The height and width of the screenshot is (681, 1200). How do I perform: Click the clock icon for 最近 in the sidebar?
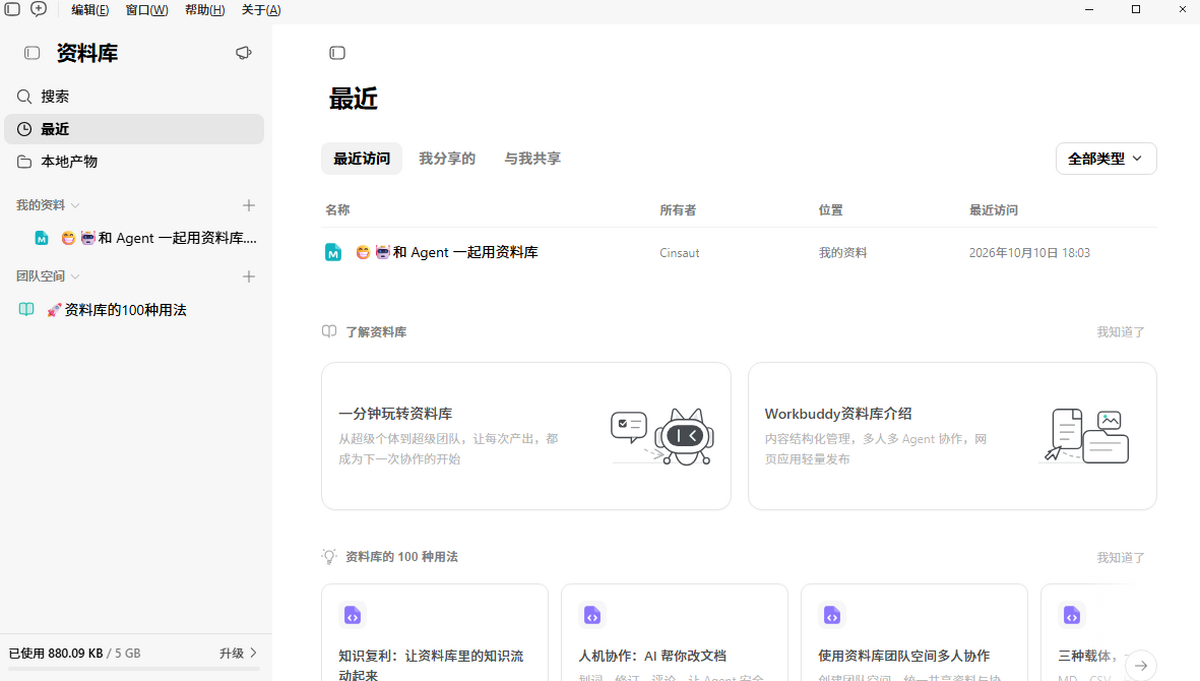click(x=24, y=129)
